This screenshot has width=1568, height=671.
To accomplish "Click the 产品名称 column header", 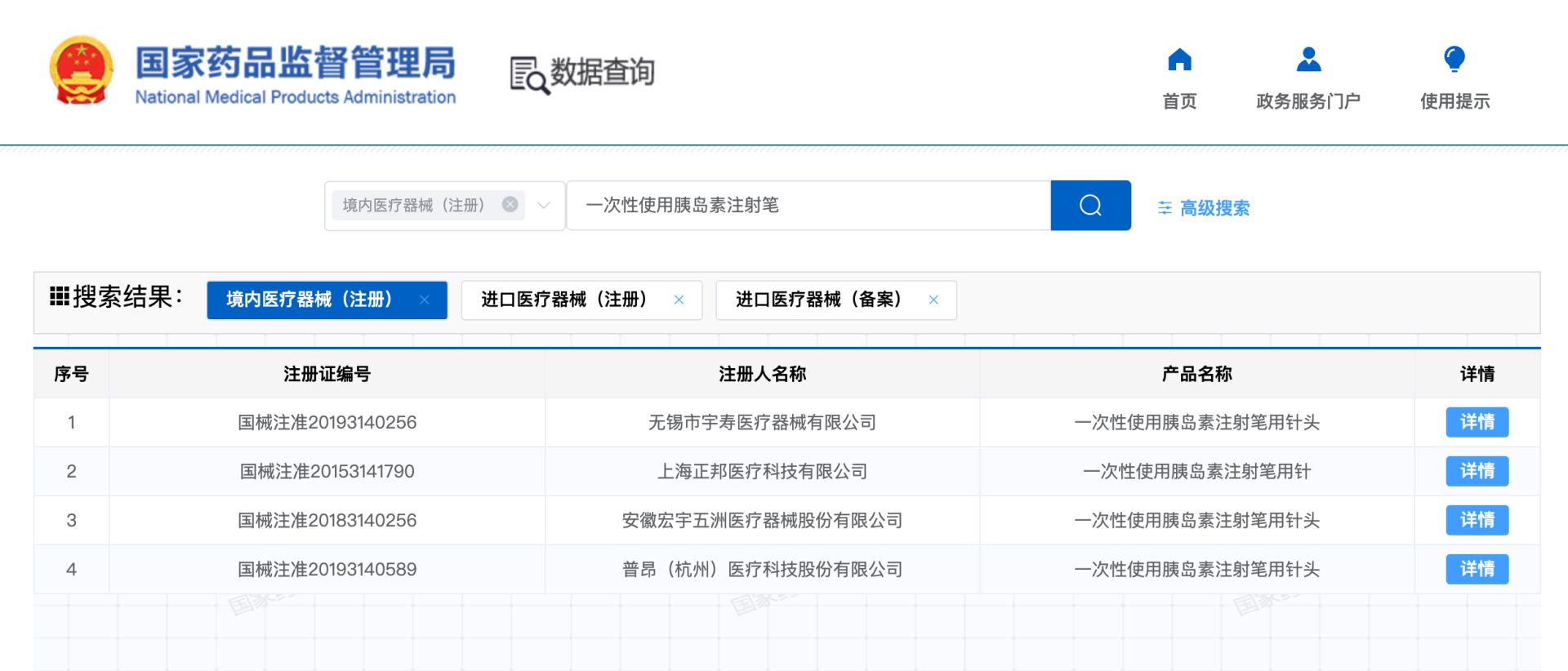I will [x=1196, y=374].
